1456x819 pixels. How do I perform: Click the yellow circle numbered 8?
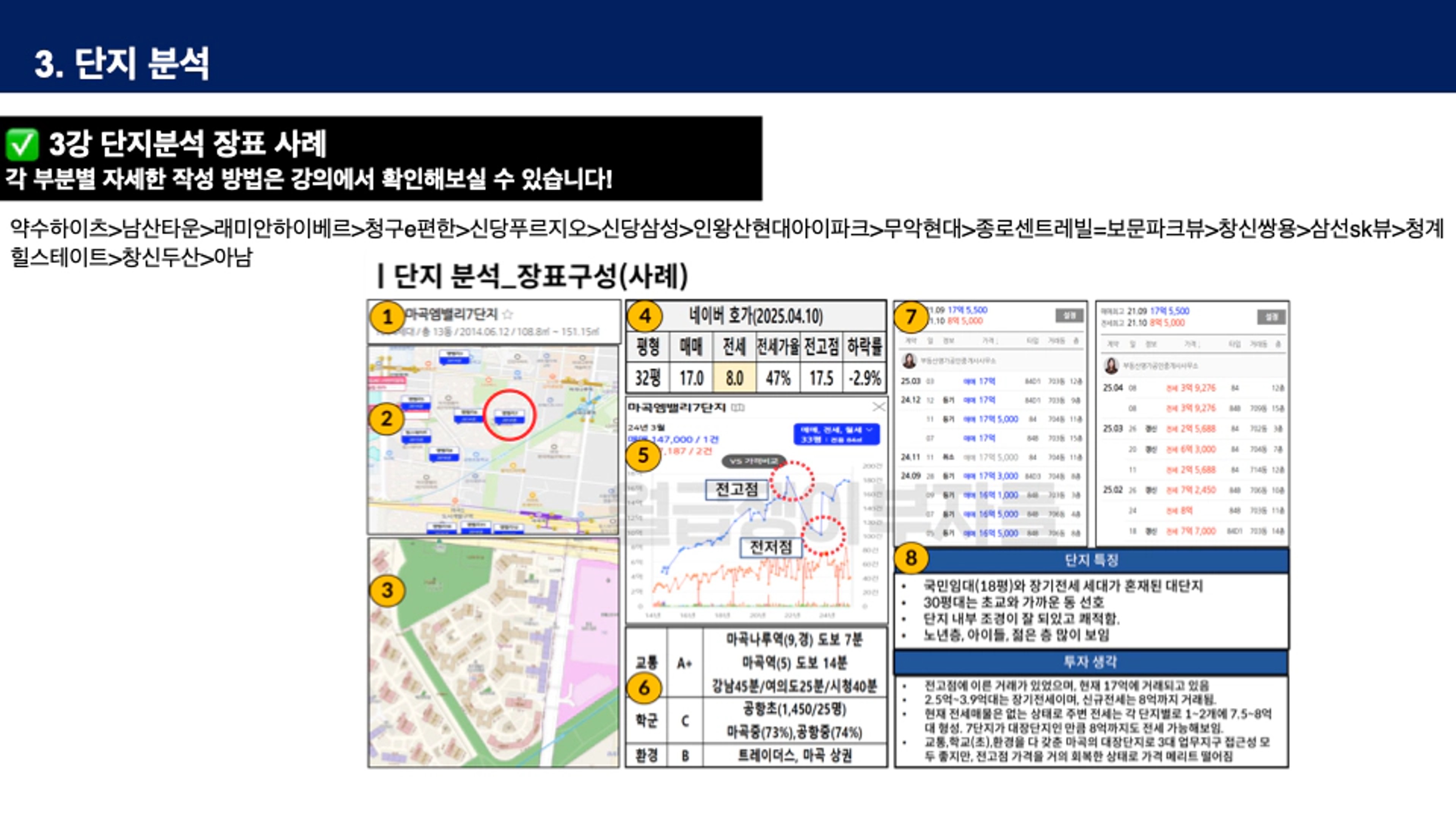[x=910, y=558]
